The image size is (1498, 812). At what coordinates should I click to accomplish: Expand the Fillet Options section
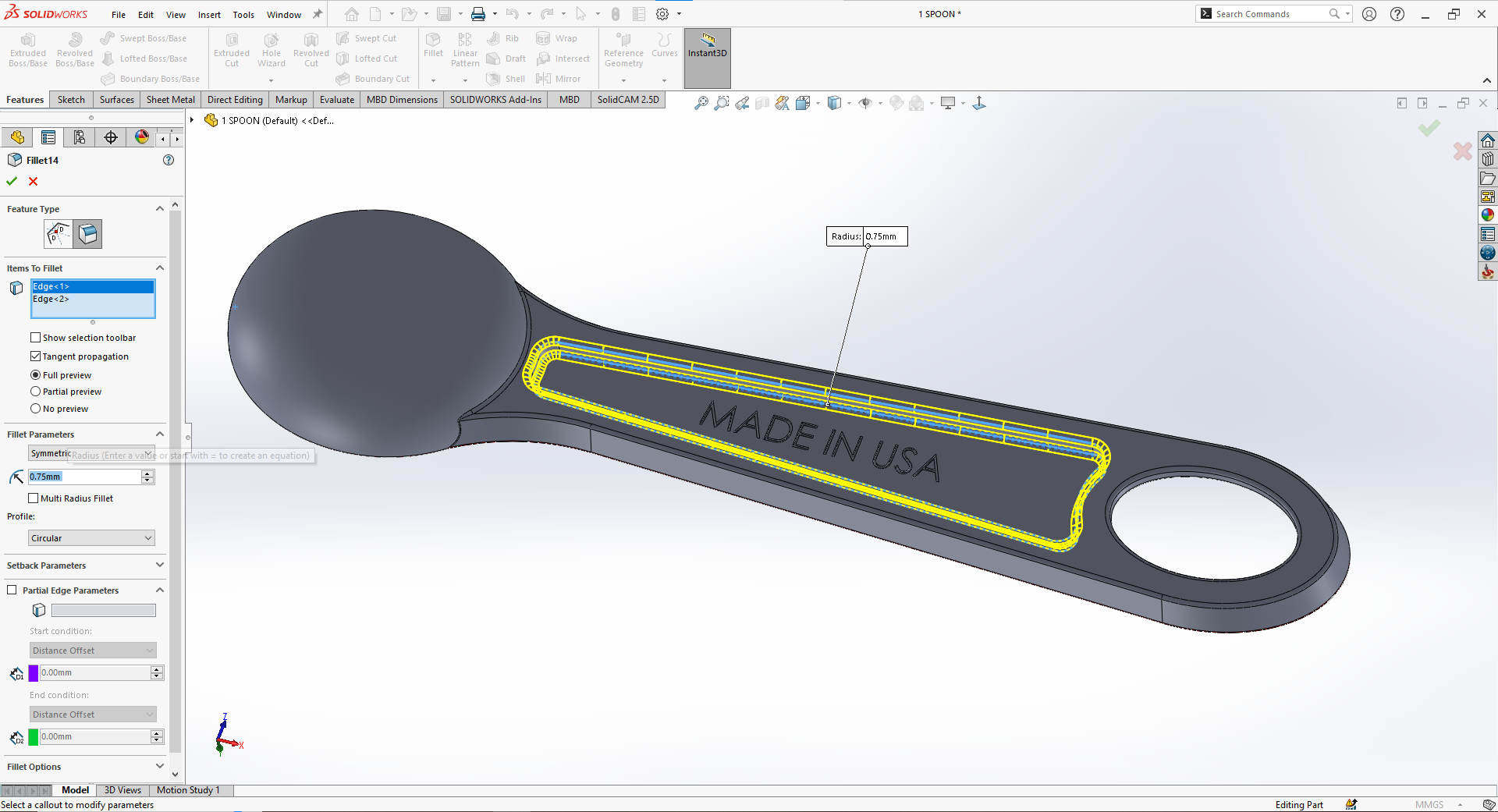click(x=160, y=766)
